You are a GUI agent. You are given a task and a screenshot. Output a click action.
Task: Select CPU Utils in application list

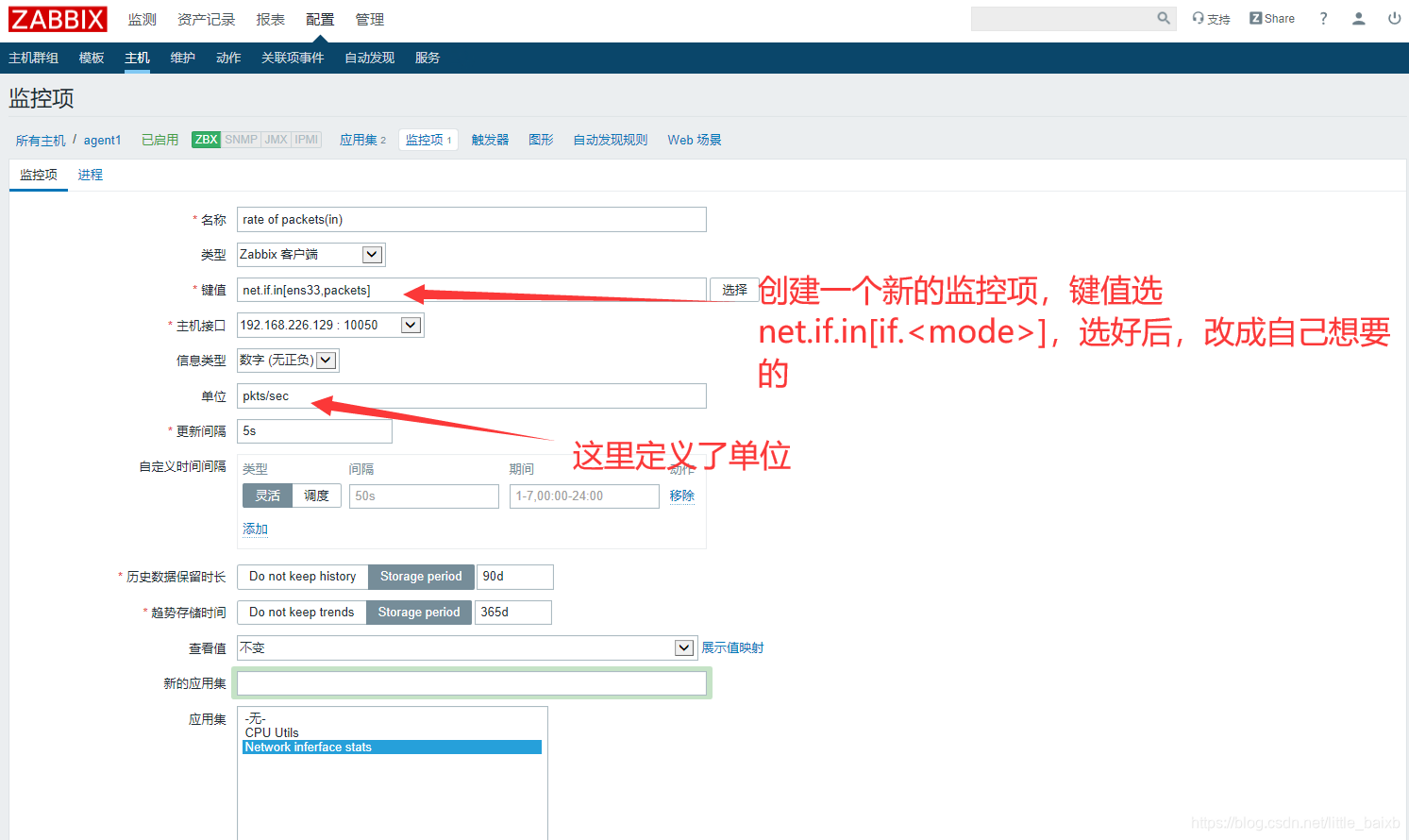[392, 733]
